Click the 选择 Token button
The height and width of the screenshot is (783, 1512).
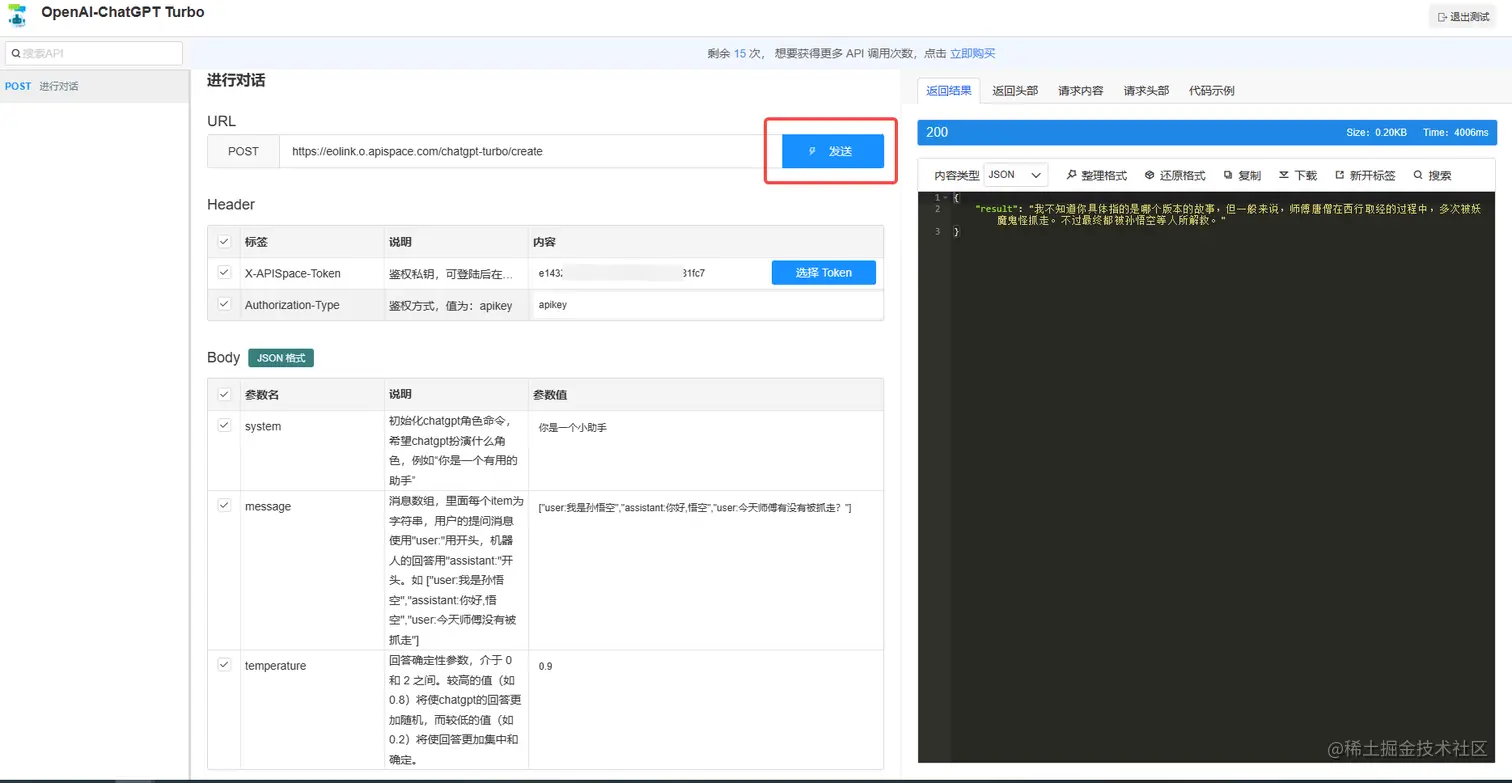coord(824,272)
